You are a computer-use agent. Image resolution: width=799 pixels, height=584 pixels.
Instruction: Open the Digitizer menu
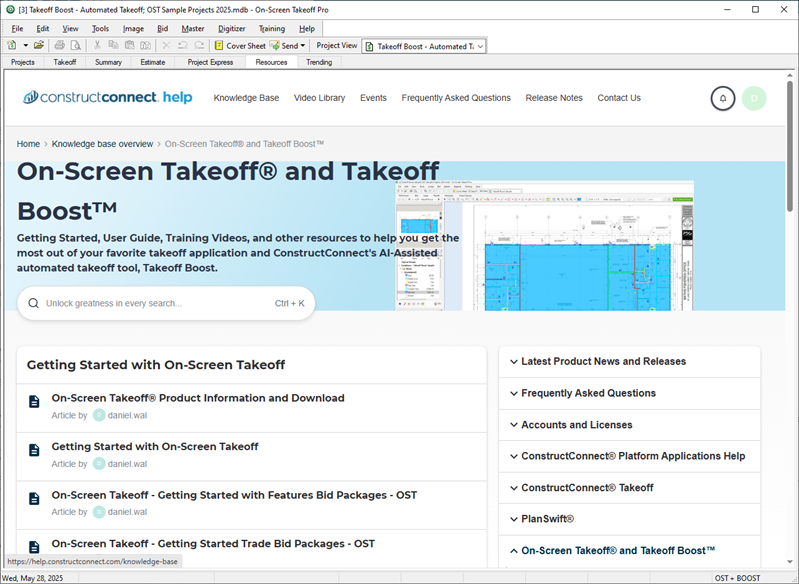click(x=231, y=29)
